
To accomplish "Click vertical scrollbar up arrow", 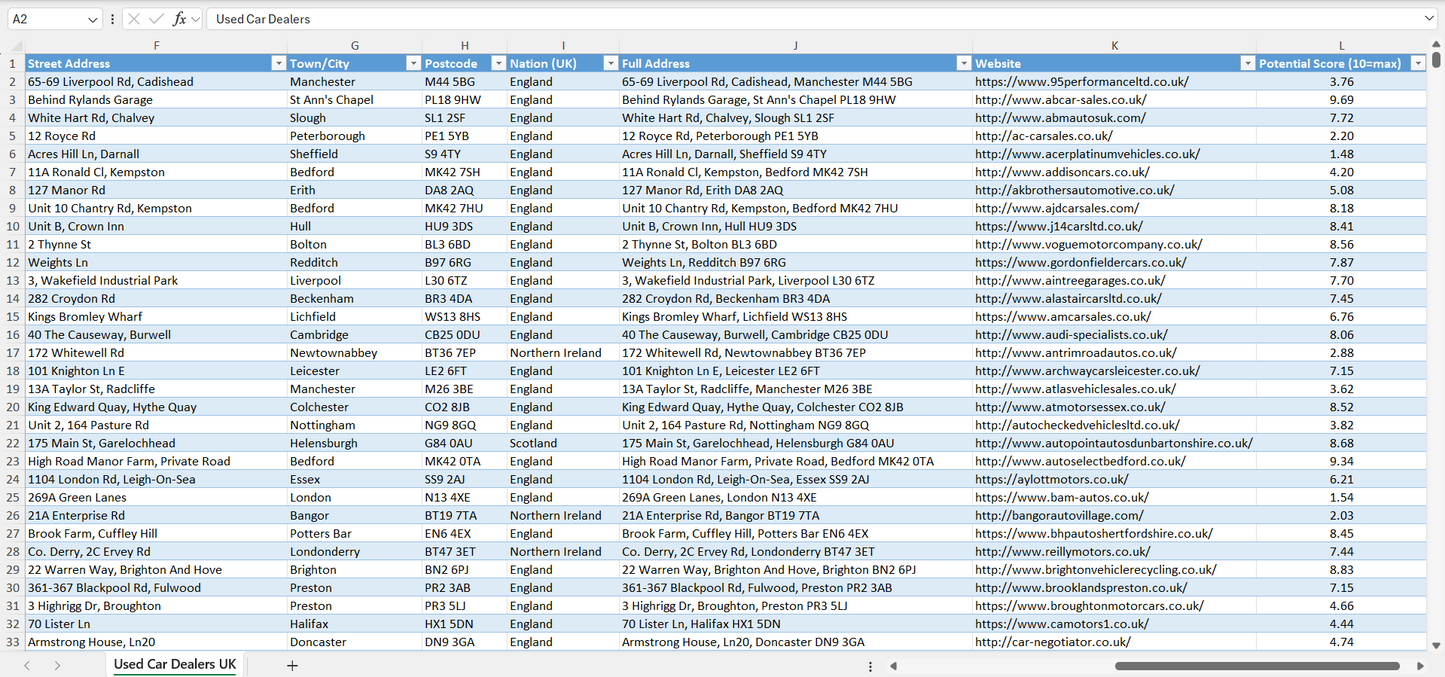I will (x=1437, y=45).
